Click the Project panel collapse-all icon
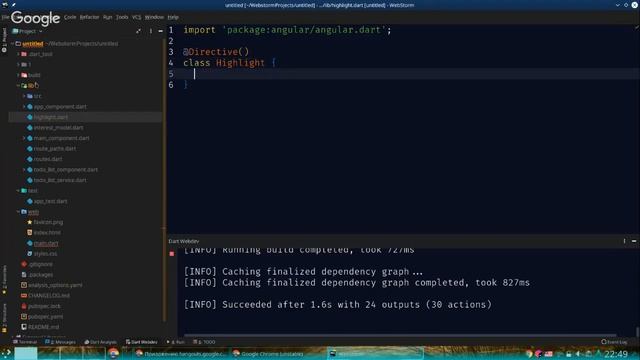 pyautogui.click(x=139, y=31)
